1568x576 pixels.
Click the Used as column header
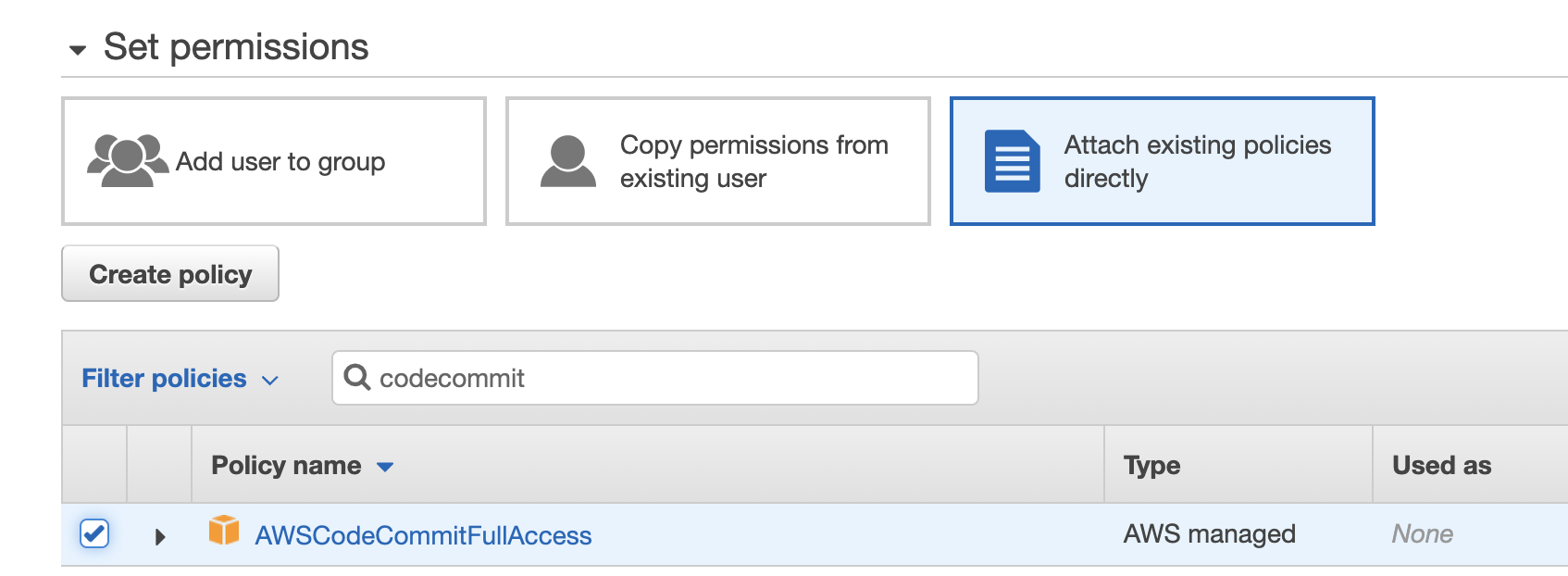[1442, 465]
